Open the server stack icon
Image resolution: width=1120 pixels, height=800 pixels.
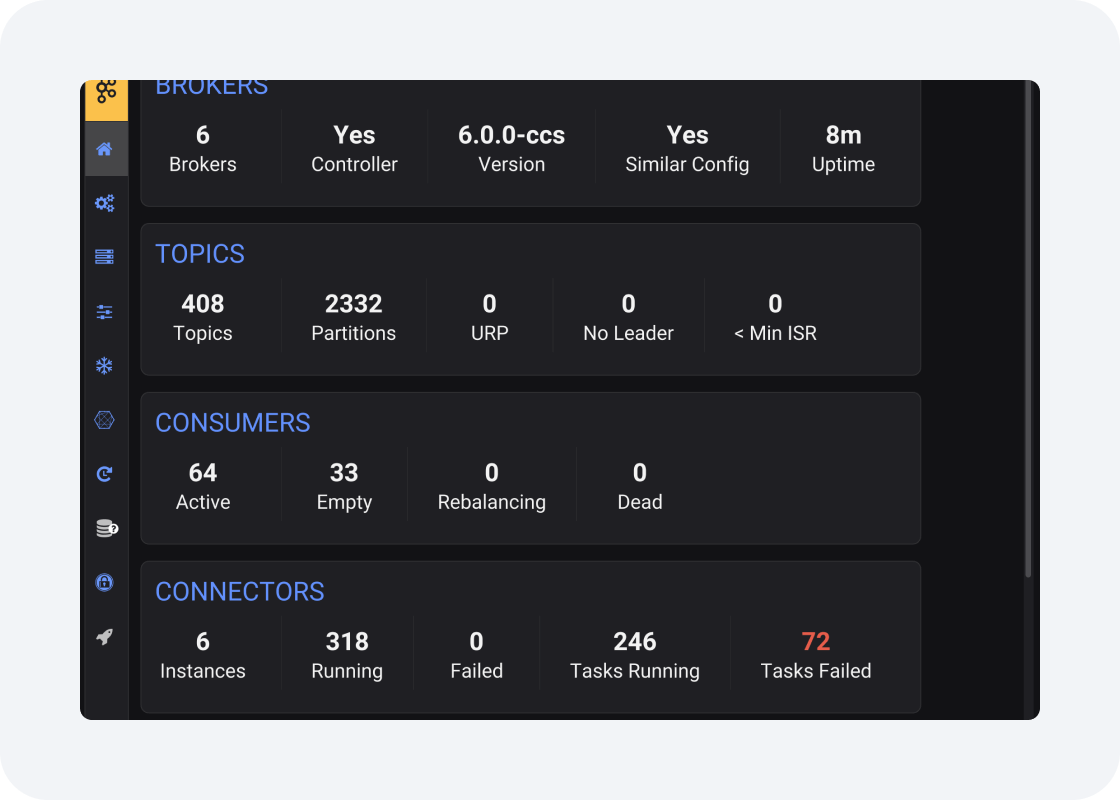[x=105, y=258]
